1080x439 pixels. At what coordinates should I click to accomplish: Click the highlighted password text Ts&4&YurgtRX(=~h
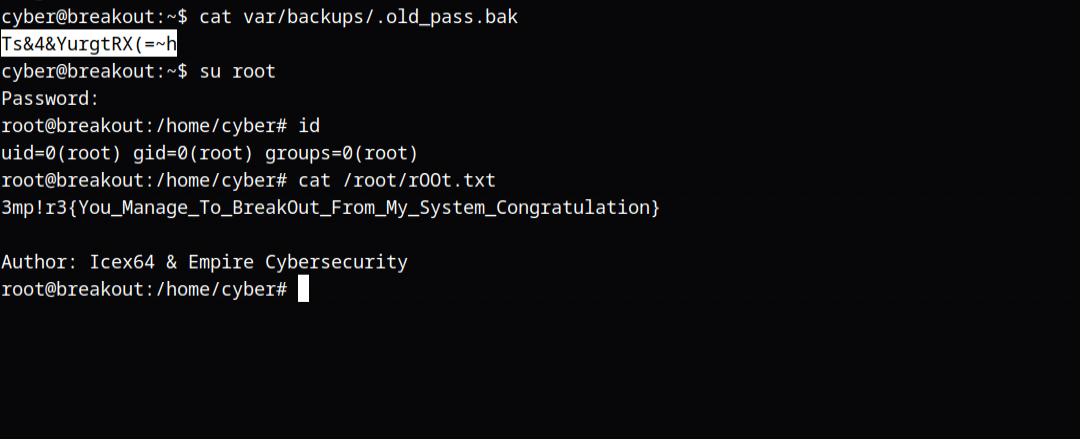(x=89, y=44)
